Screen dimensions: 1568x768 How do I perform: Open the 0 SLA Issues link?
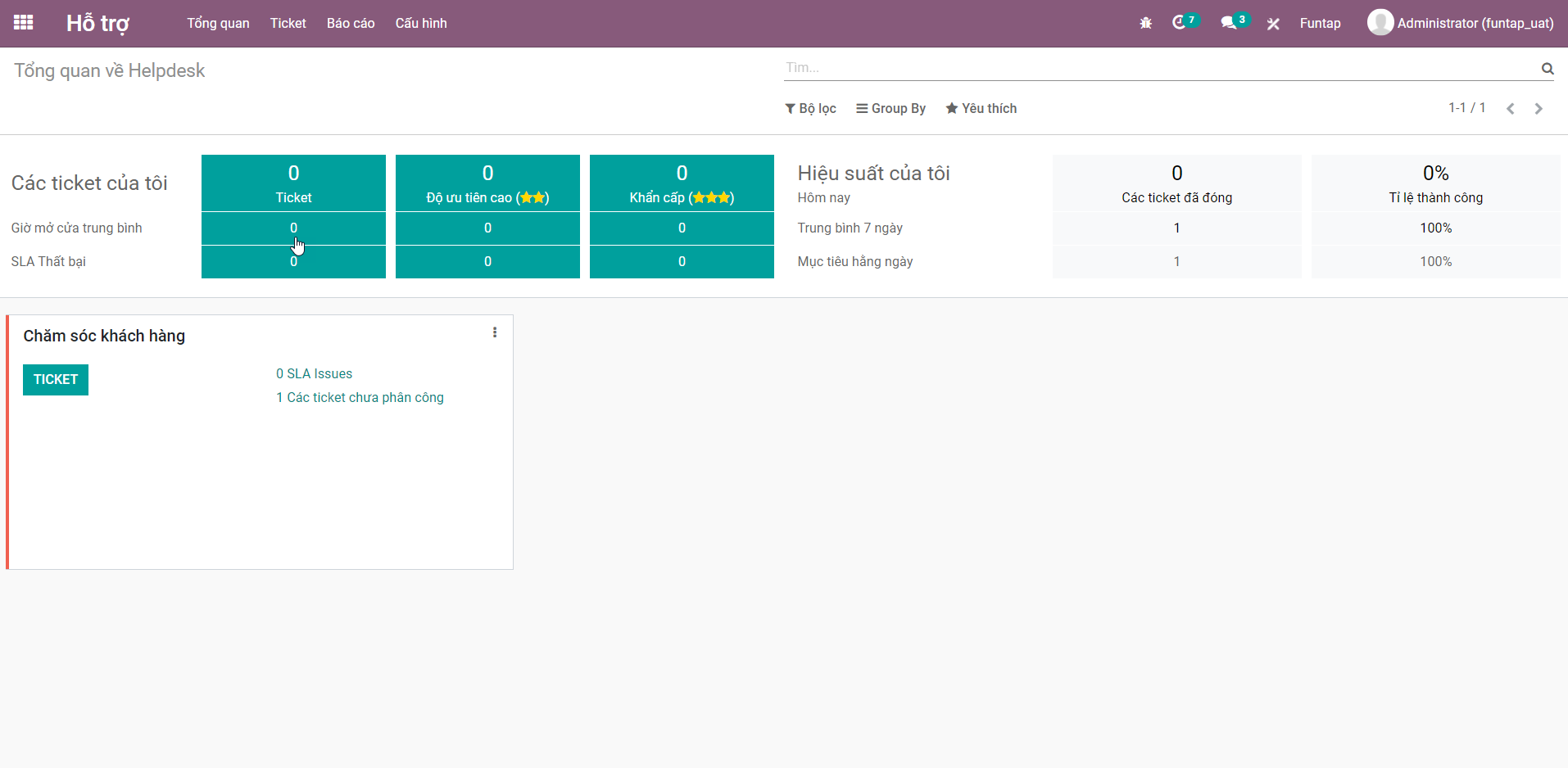click(314, 374)
